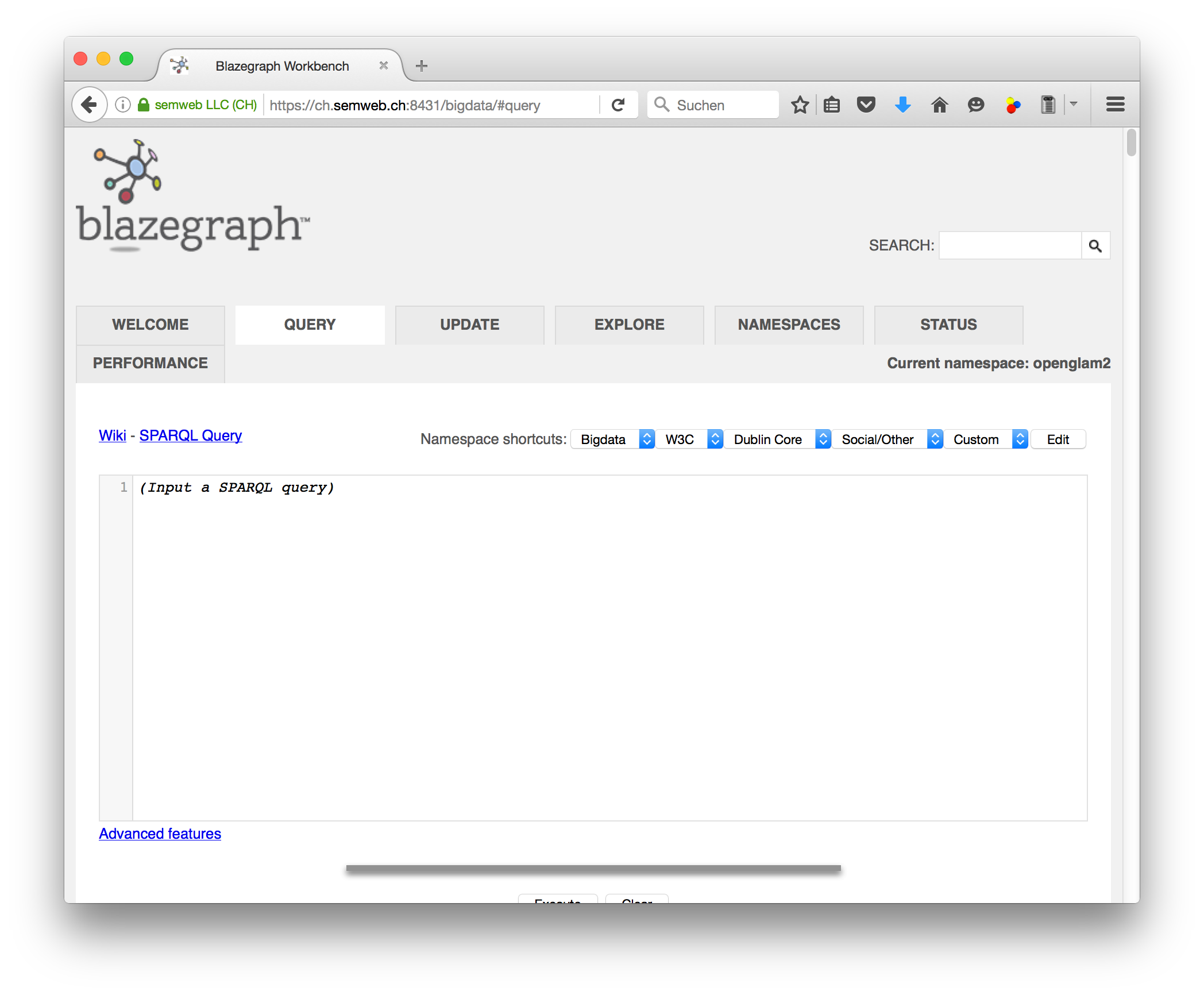Expand the Social/Other shortcuts dropdown

(887, 439)
